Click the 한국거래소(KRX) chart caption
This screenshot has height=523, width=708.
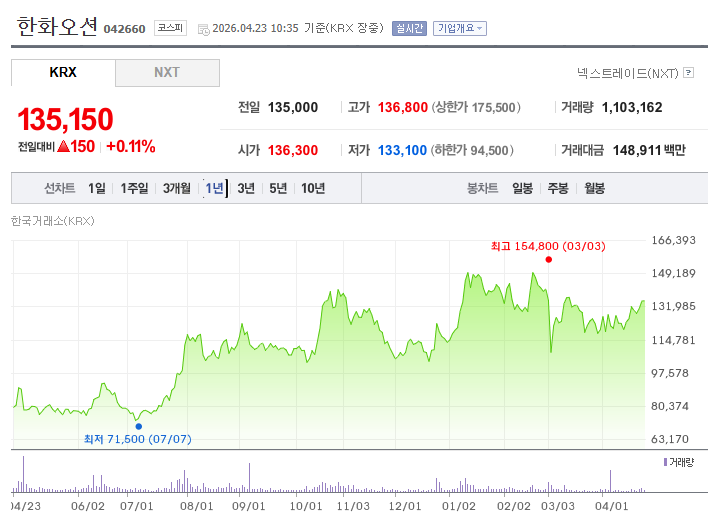53,221
